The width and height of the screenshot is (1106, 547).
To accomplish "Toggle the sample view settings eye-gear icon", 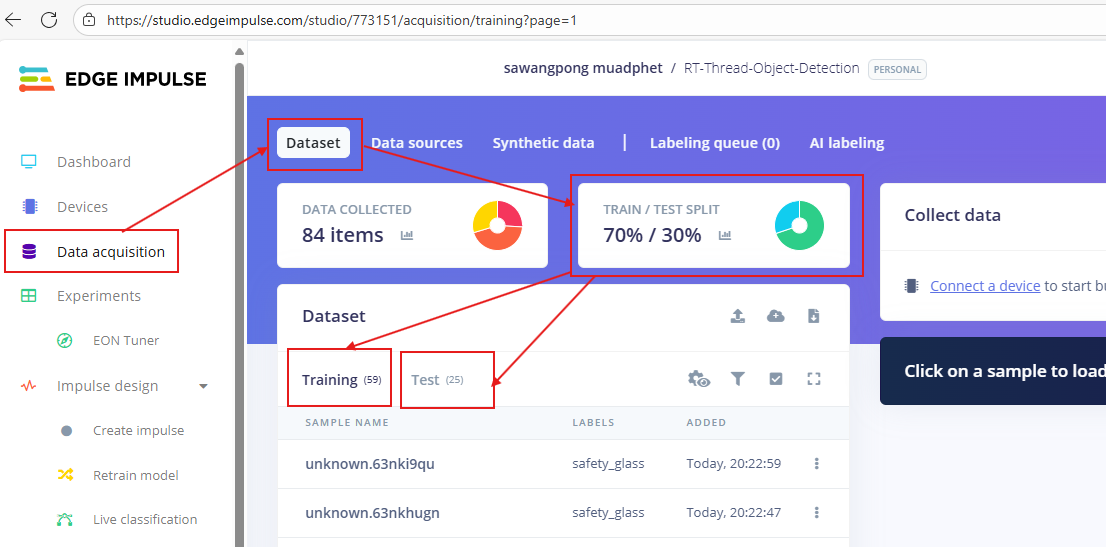I will (x=699, y=379).
